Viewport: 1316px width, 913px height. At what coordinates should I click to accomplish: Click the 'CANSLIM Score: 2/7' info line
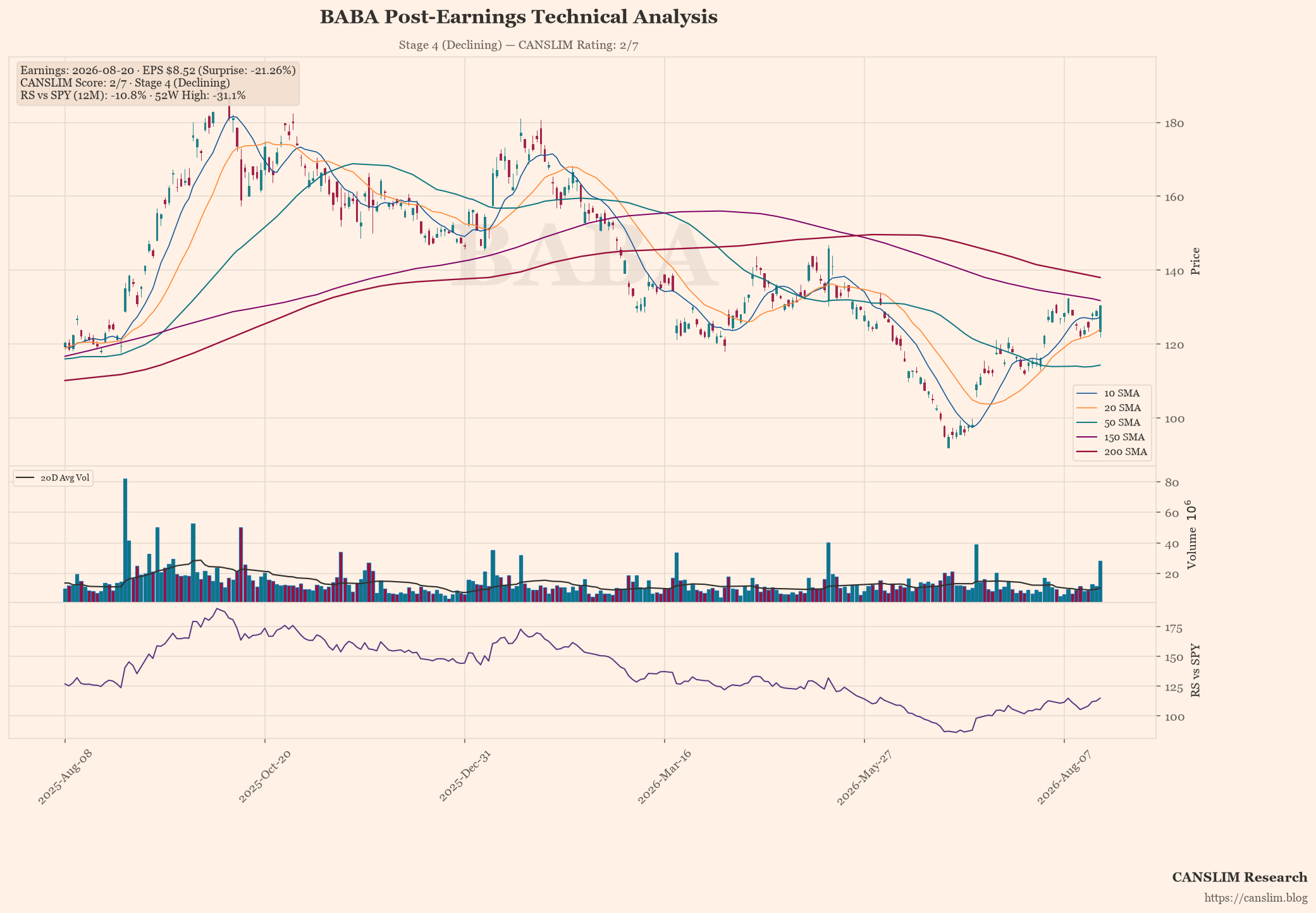[x=125, y=83]
